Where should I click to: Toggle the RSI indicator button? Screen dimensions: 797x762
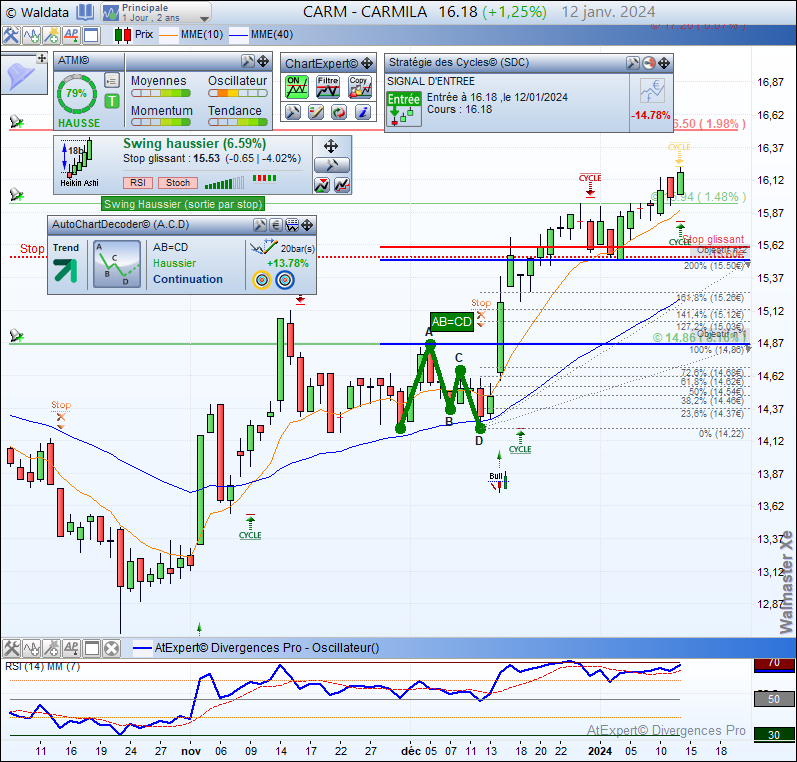coord(139,182)
